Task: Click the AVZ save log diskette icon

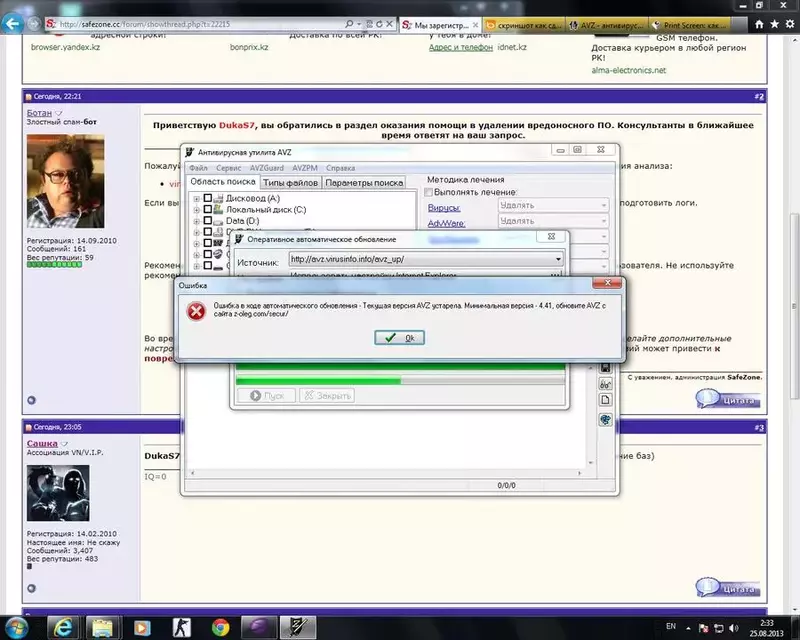Action: pos(605,368)
